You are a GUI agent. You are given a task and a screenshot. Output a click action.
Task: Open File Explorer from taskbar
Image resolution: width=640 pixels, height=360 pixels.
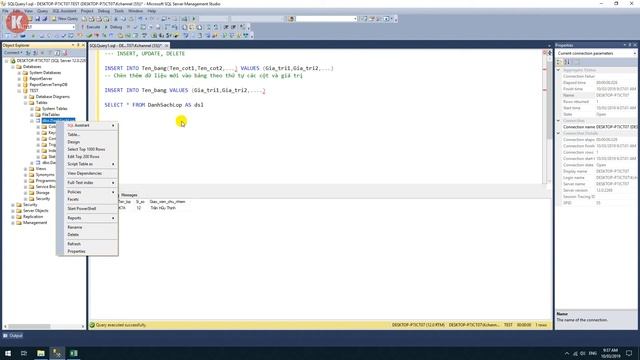[41, 353]
